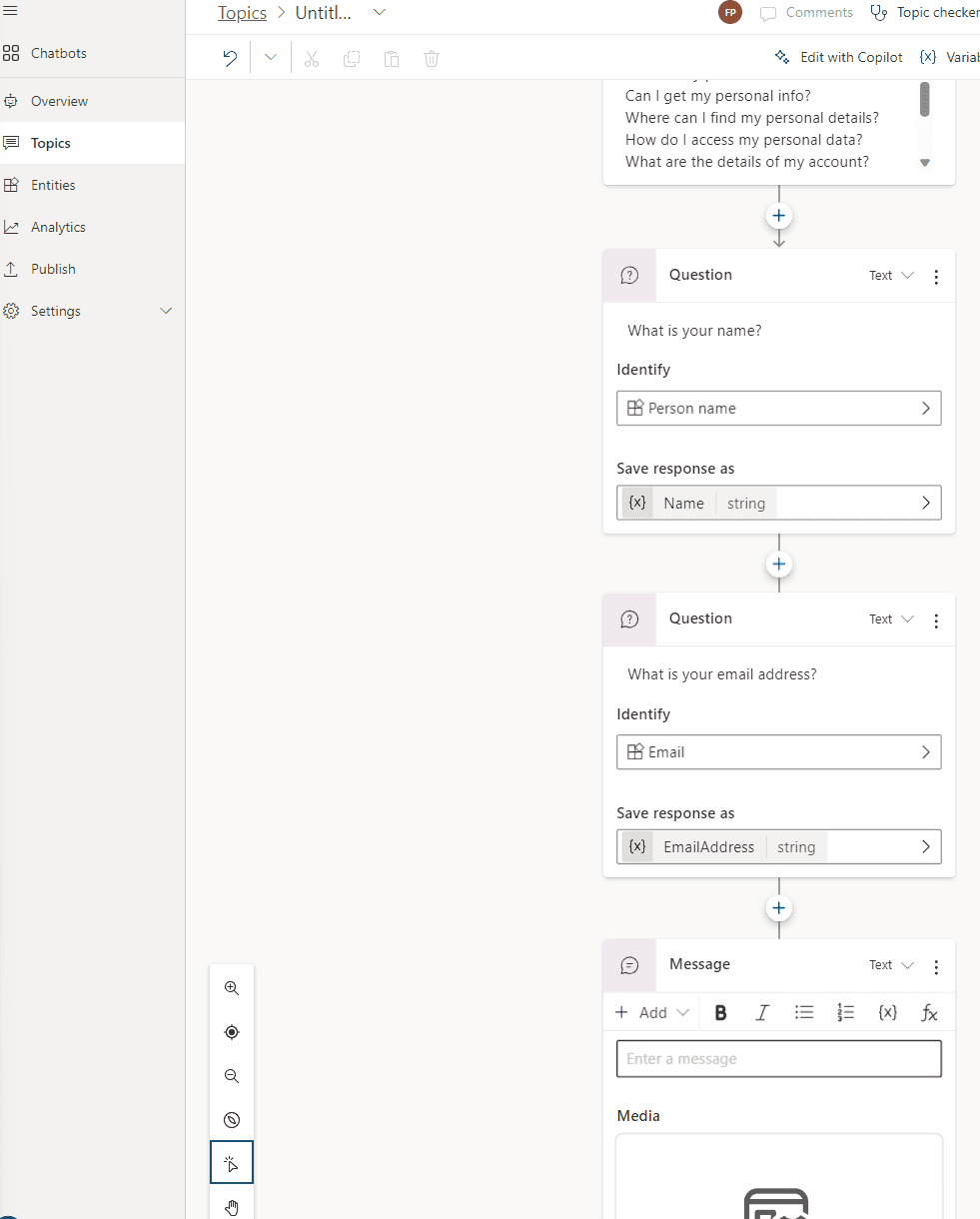This screenshot has height=1219, width=980.
Task: Open the Comments pane
Action: tap(807, 13)
